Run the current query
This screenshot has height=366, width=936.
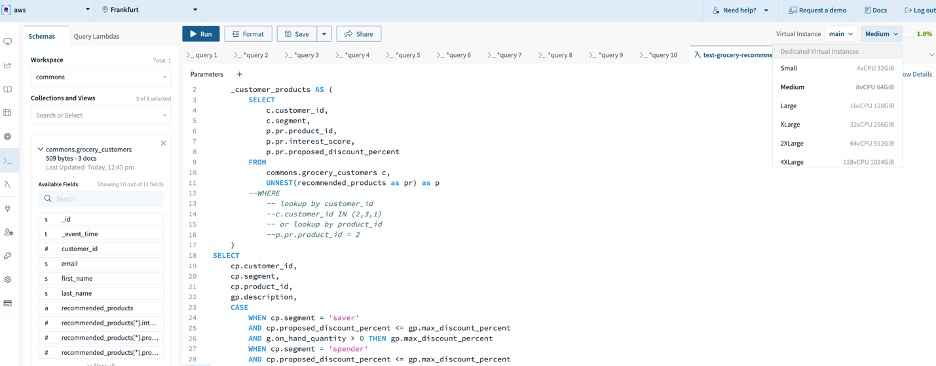[201, 34]
